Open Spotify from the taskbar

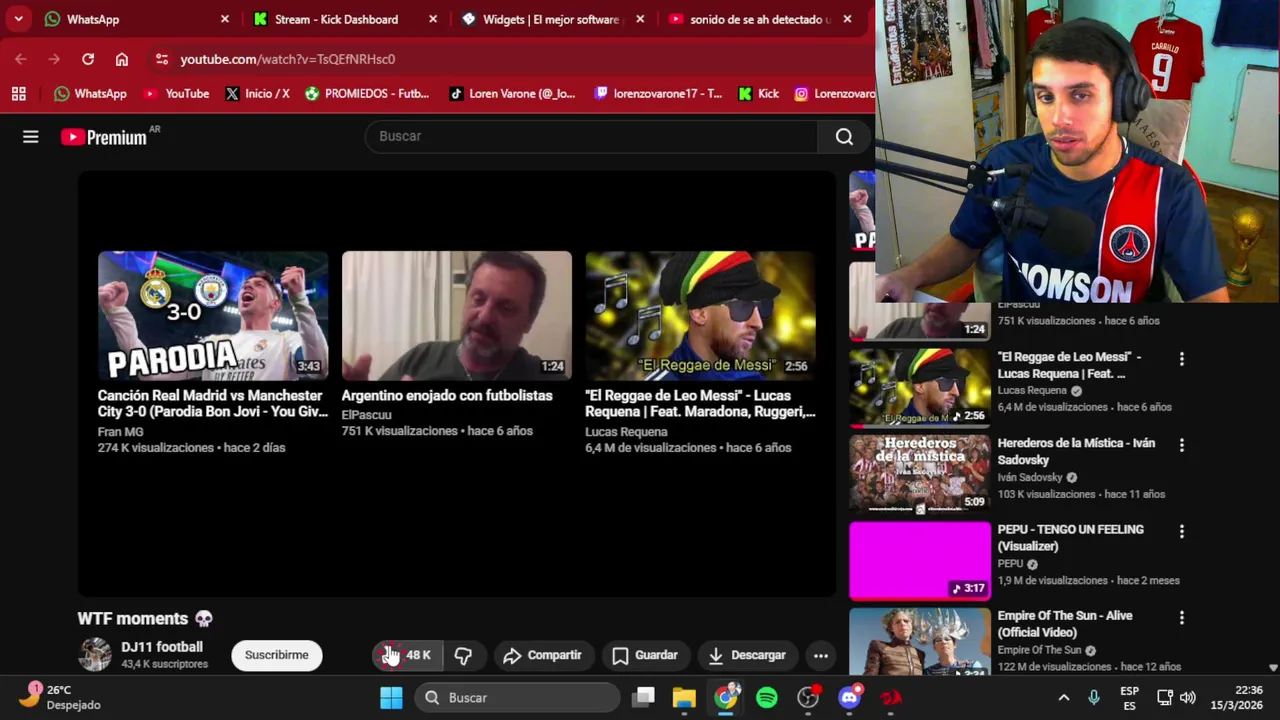767,697
